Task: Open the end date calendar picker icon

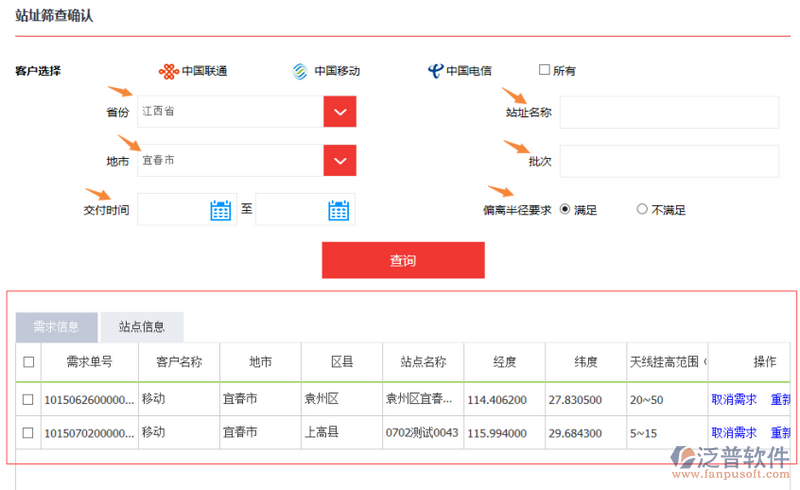Action: point(339,210)
